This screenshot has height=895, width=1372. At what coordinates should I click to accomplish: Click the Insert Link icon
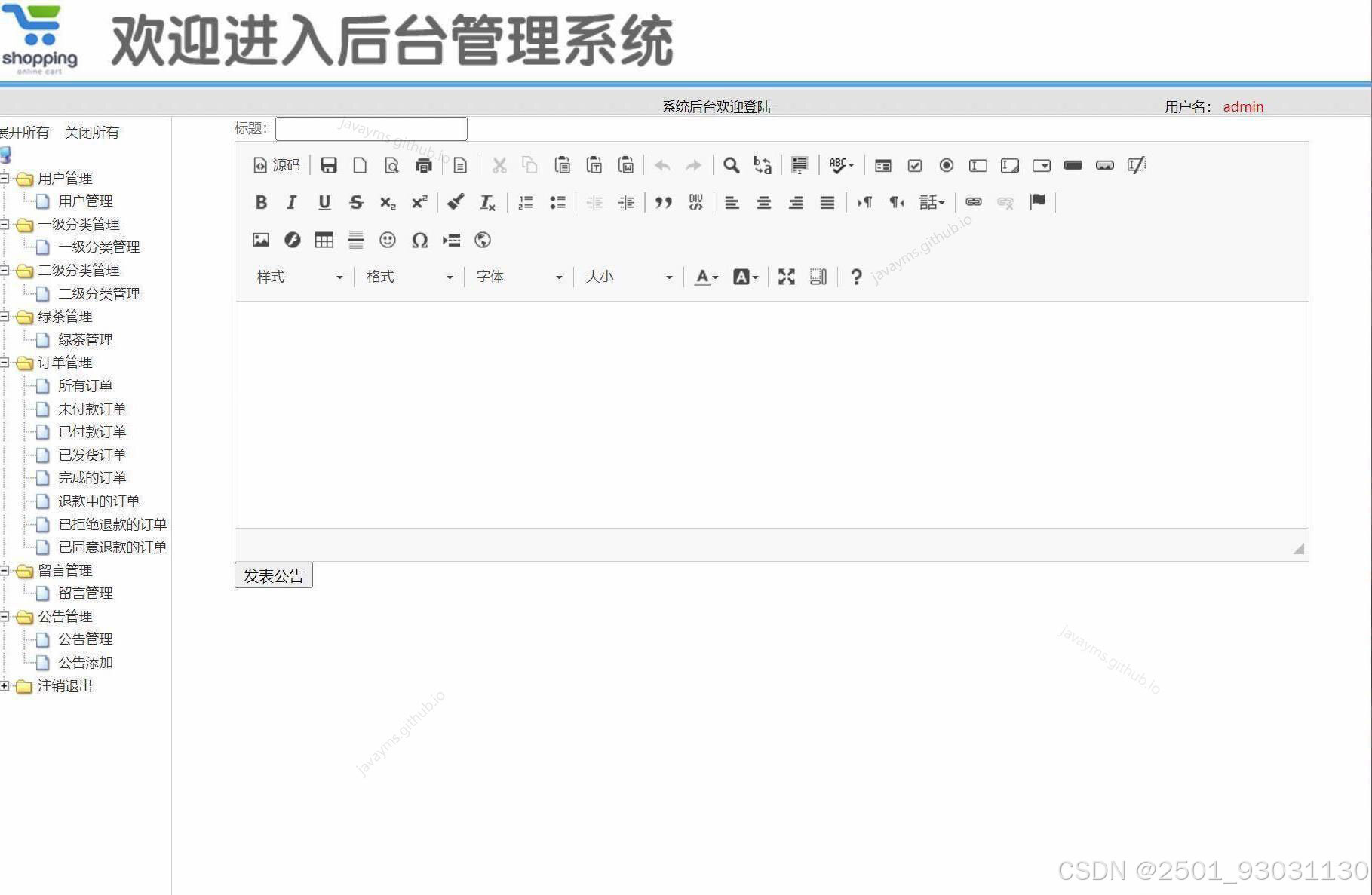point(974,202)
